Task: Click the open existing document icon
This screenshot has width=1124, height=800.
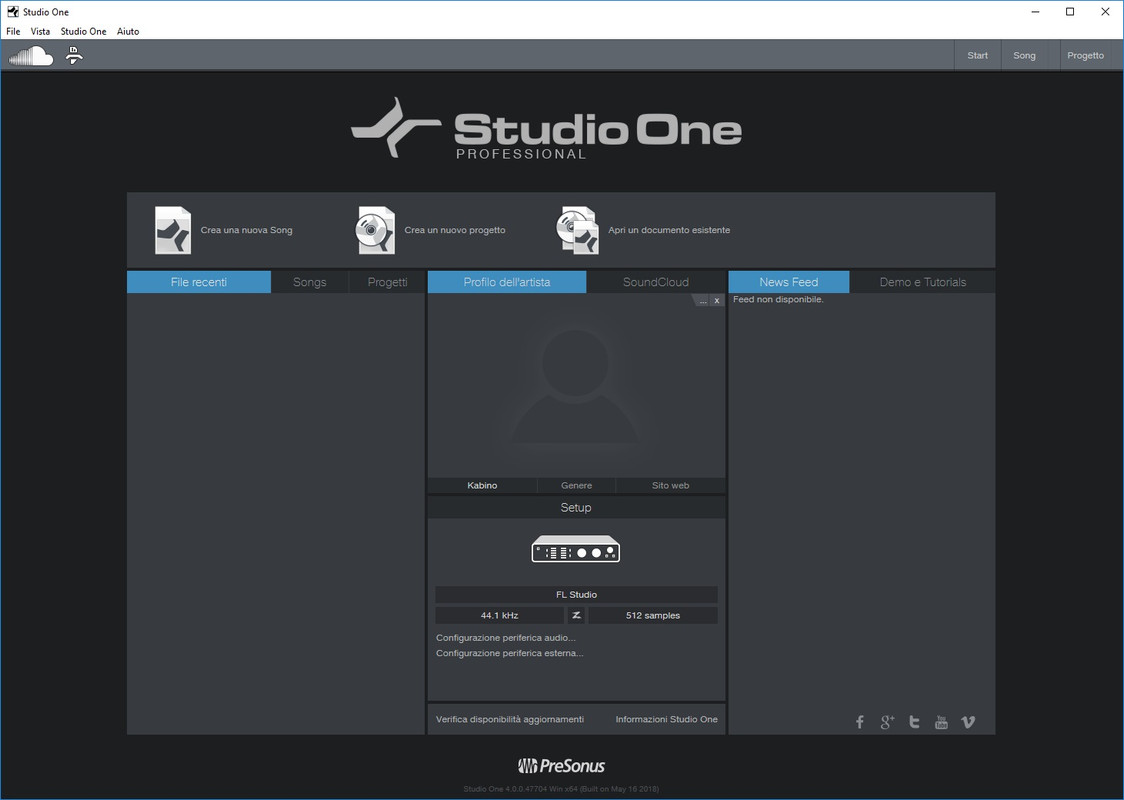Action: pyautogui.click(x=578, y=230)
